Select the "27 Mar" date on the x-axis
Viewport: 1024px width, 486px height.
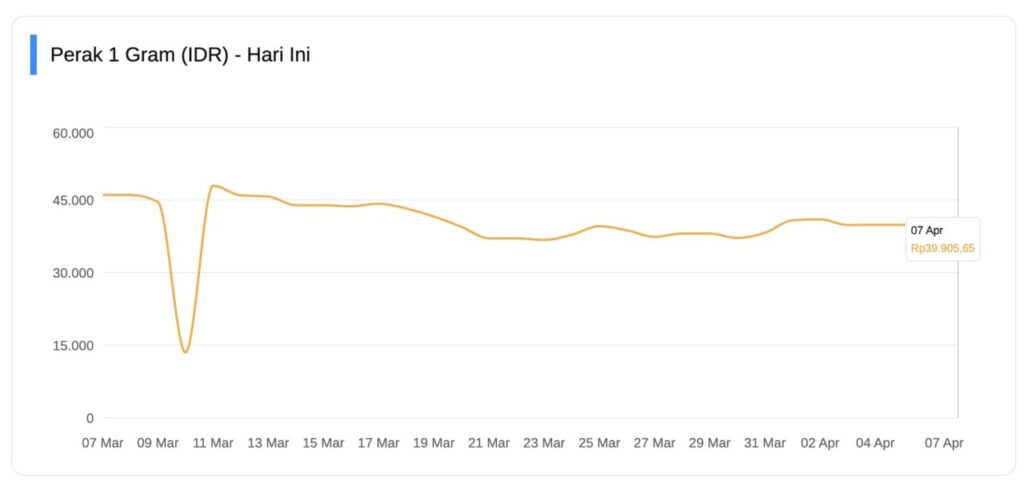coord(654,442)
